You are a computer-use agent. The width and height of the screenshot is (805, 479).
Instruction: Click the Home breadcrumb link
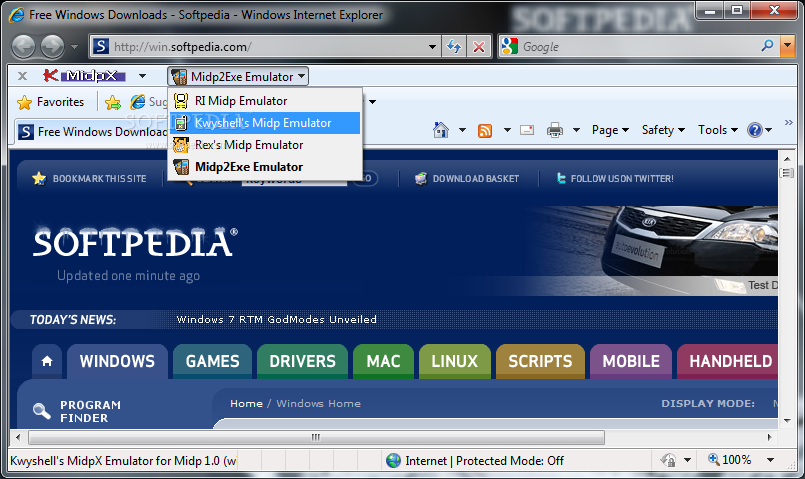coord(246,404)
